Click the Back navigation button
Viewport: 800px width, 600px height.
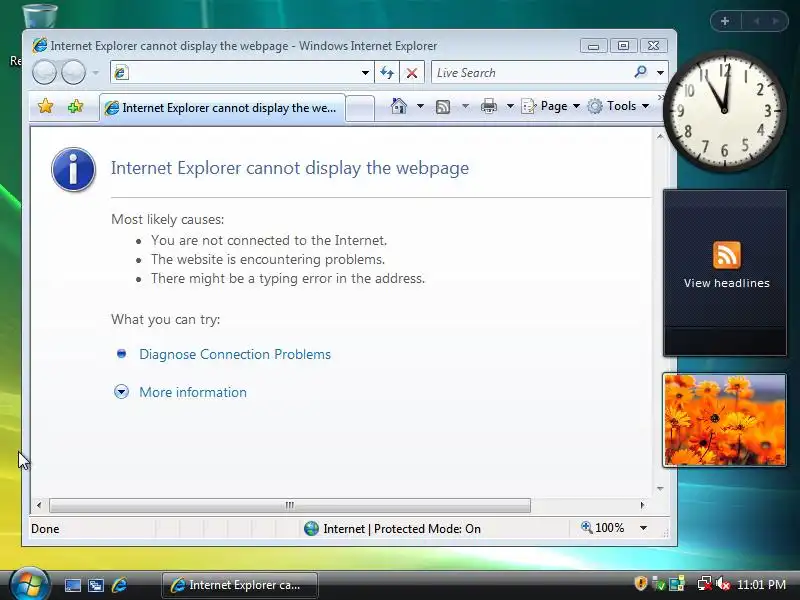(x=44, y=72)
